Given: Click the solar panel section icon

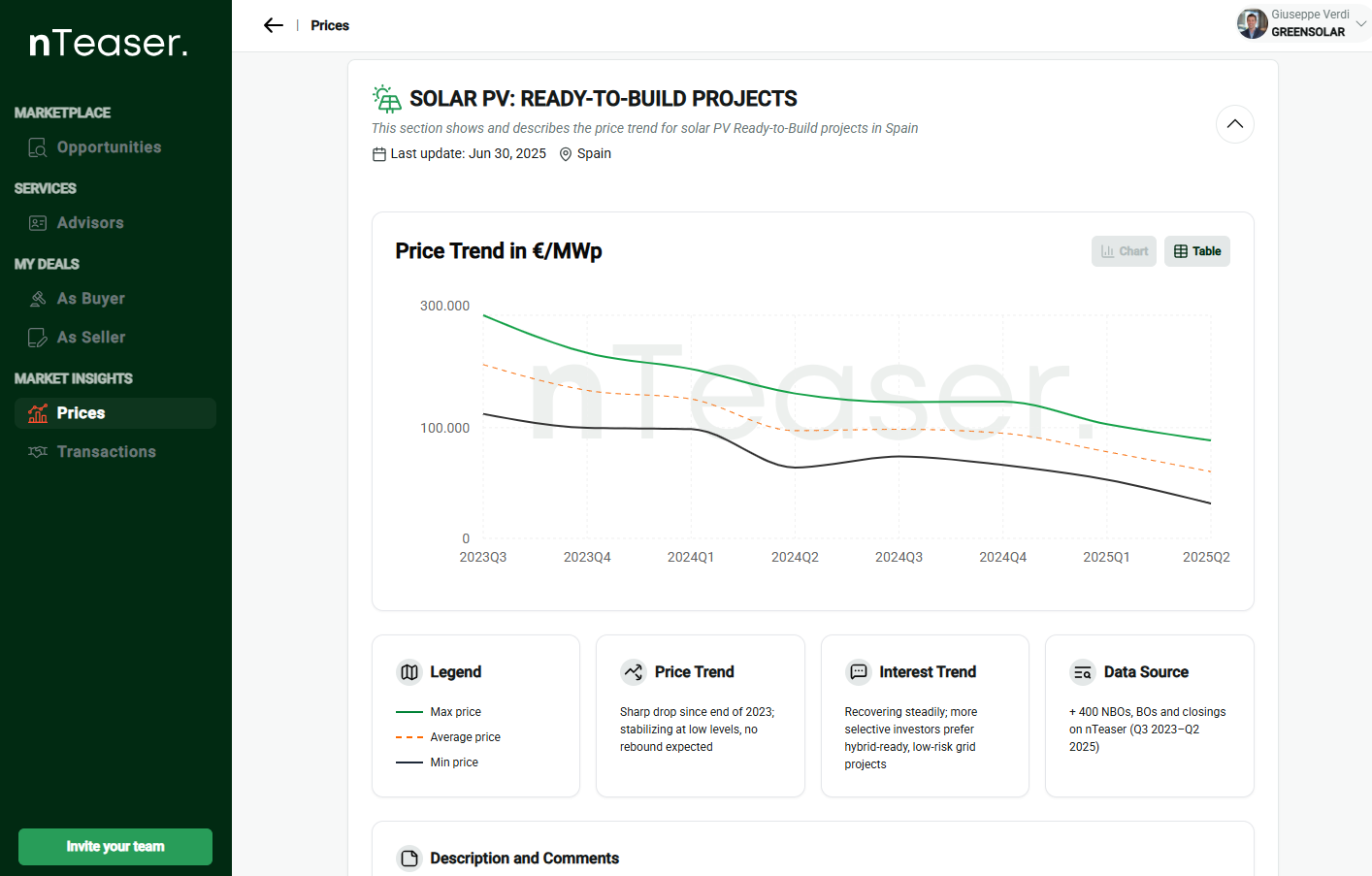Looking at the screenshot, I should (386, 99).
